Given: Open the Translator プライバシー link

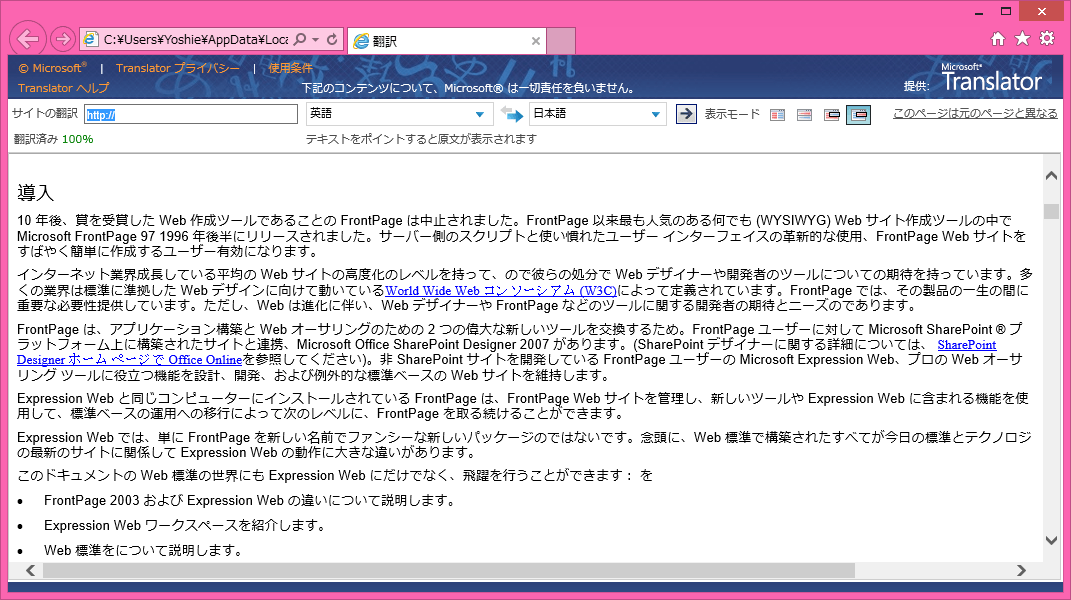Looking at the screenshot, I should click(178, 68).
